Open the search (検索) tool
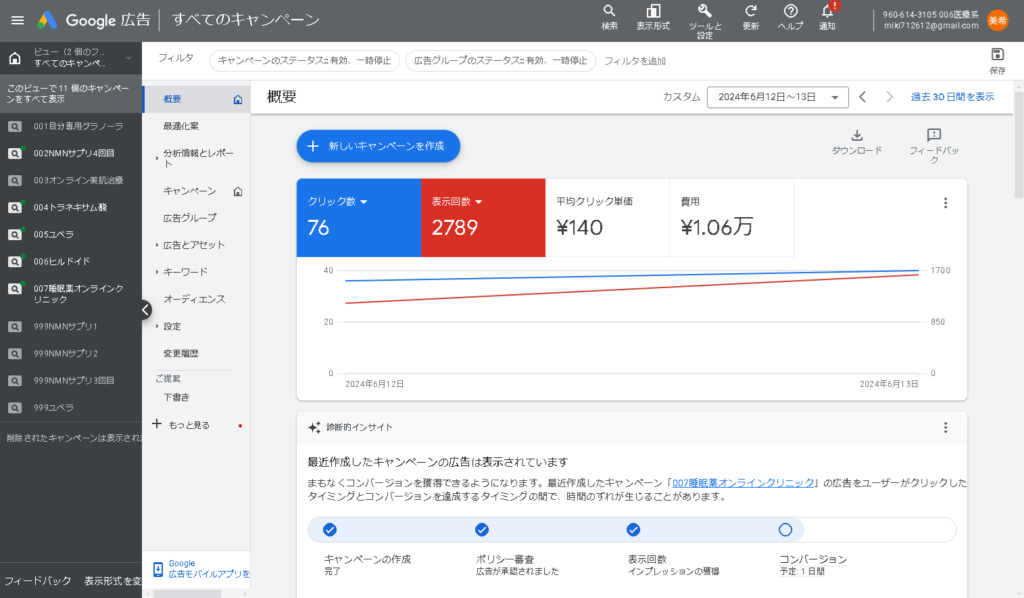The image size is (1024, 598). [x=609, y=18]
